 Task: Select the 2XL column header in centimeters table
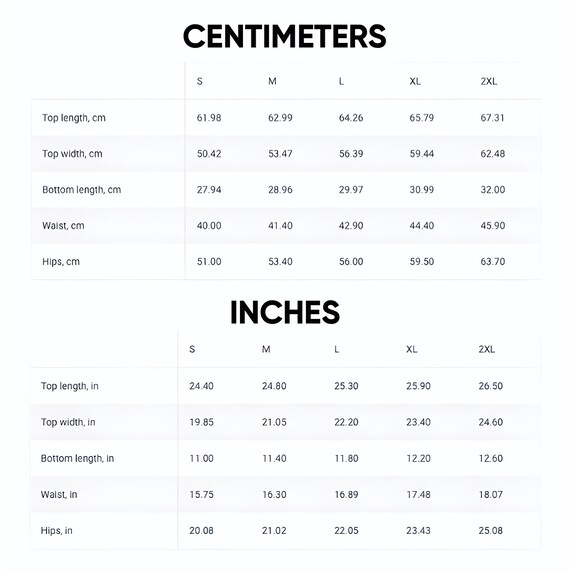tap(489, 81)
